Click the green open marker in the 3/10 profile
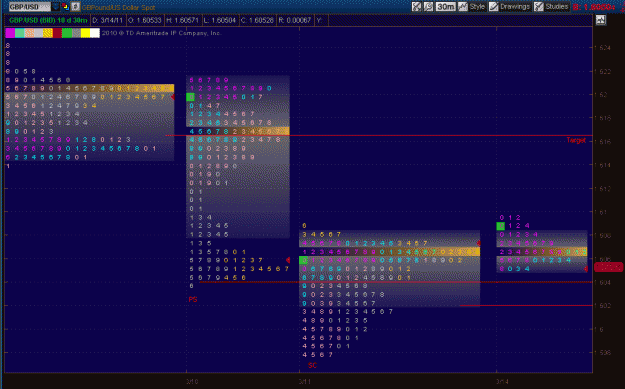The image size is (625, 389). pos(191,97)
